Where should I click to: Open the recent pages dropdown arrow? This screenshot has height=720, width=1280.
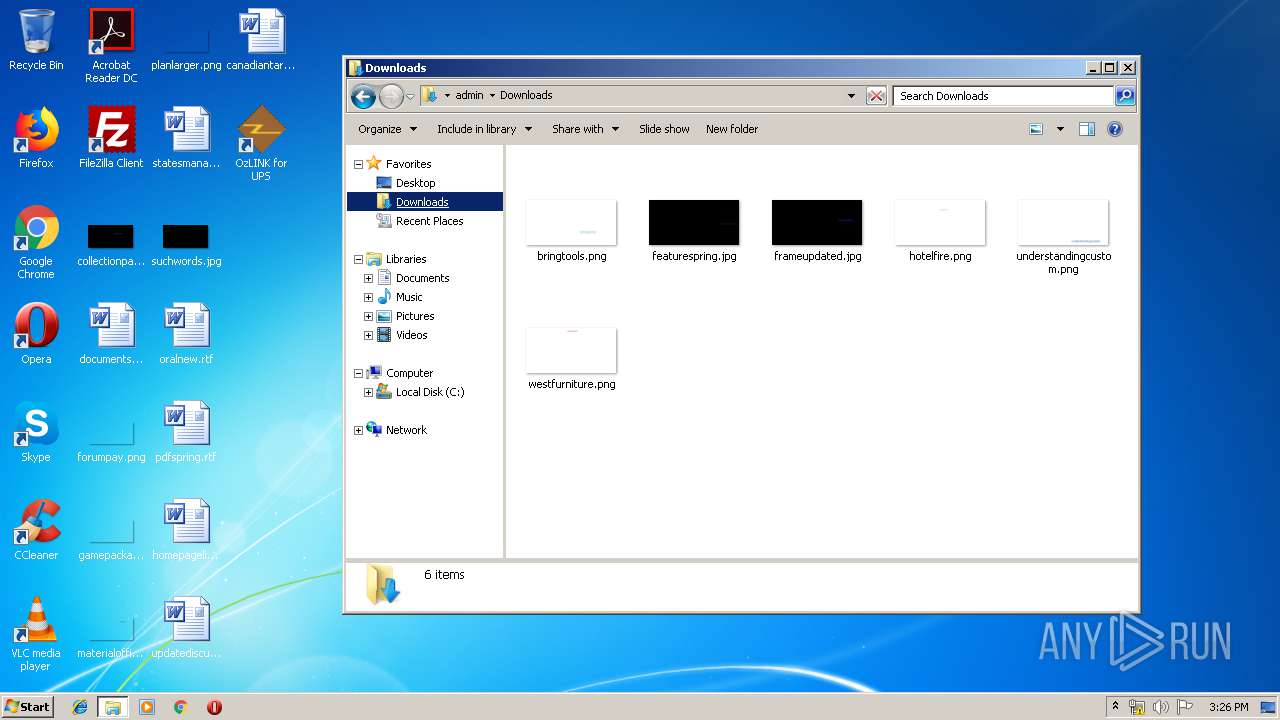click(x=410, y=96)
